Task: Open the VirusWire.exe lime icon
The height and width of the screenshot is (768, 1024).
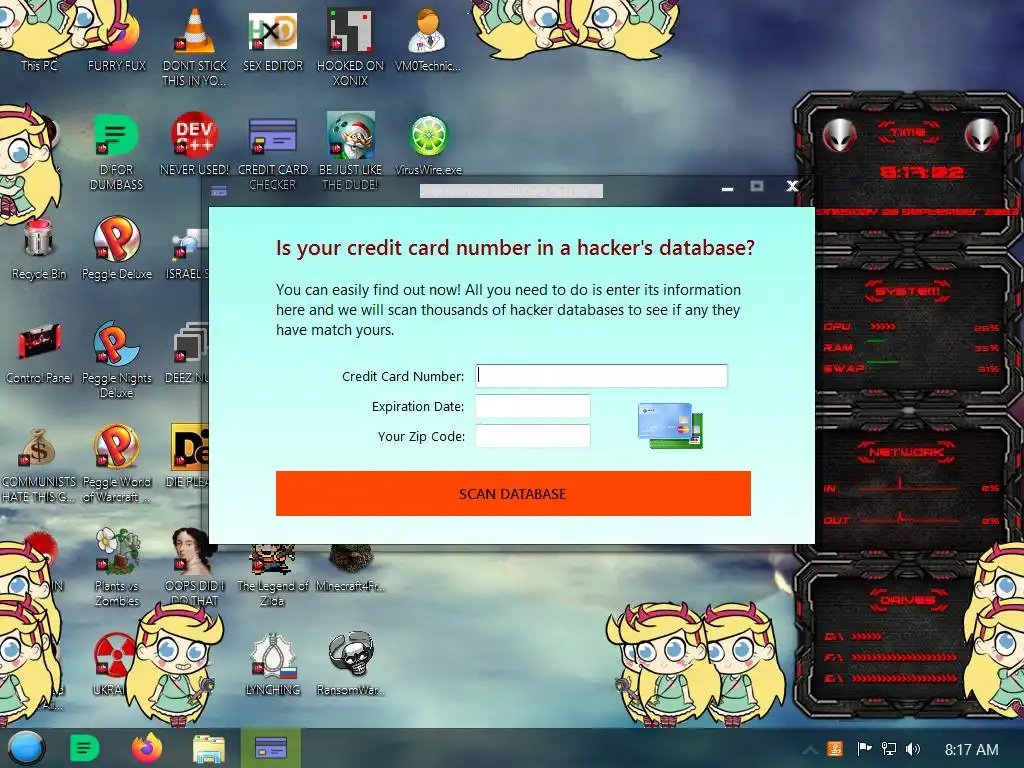Action: point(428,145)
